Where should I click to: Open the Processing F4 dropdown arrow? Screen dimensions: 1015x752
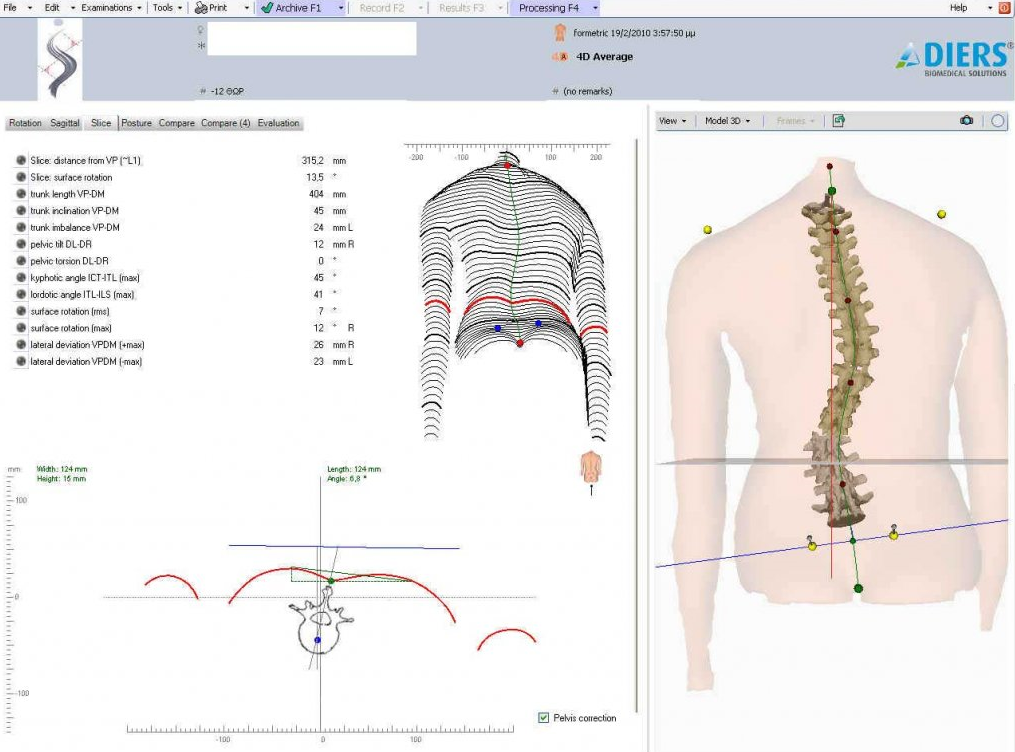click(x=595, y=8)
